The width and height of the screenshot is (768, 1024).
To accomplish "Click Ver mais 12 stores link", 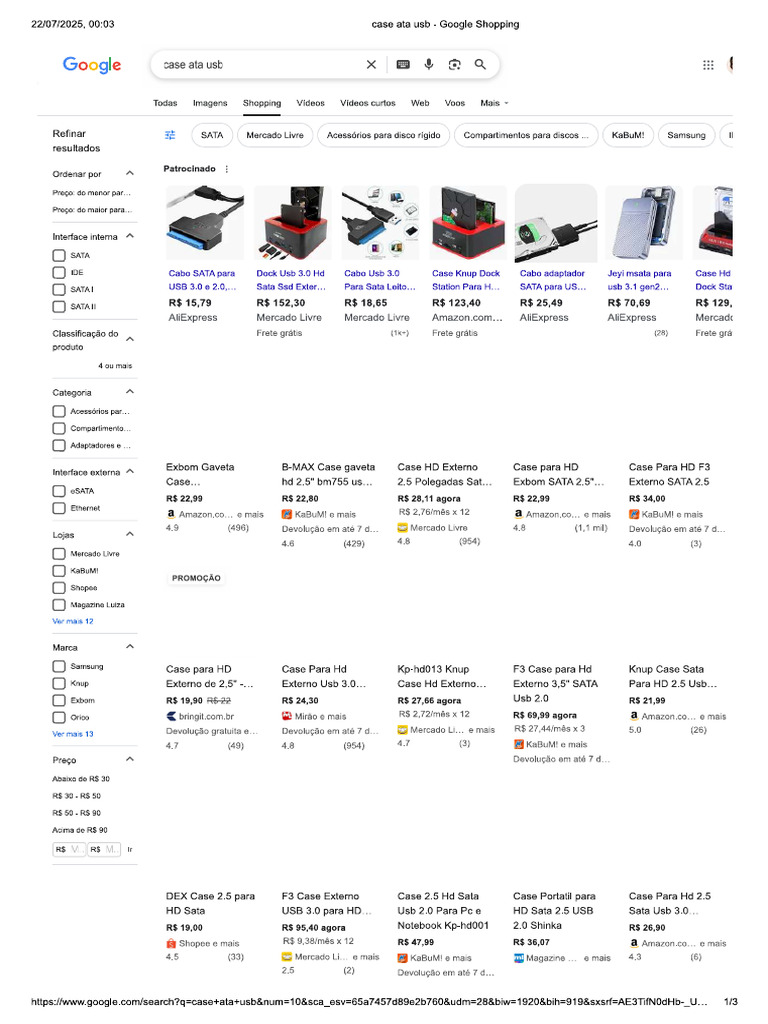I will 72,622.
